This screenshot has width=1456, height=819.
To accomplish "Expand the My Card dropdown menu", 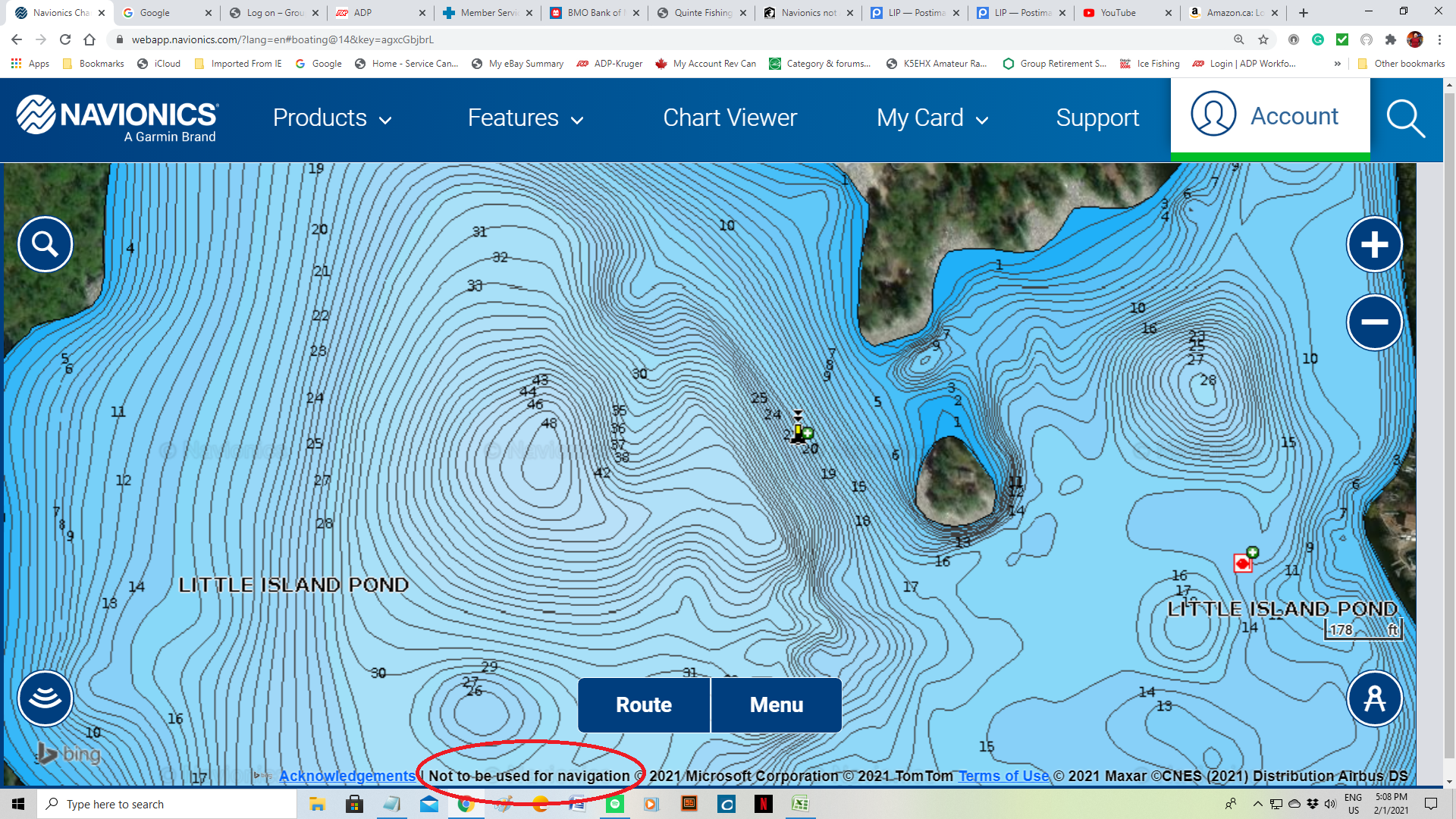I will (932, 118).
